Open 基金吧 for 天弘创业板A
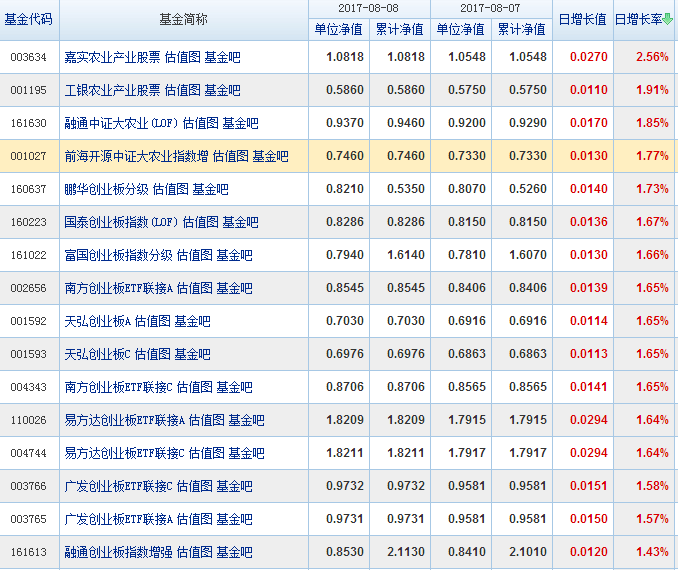The height and width of the screenshot is (570, 678). click(x=192, y=321)
